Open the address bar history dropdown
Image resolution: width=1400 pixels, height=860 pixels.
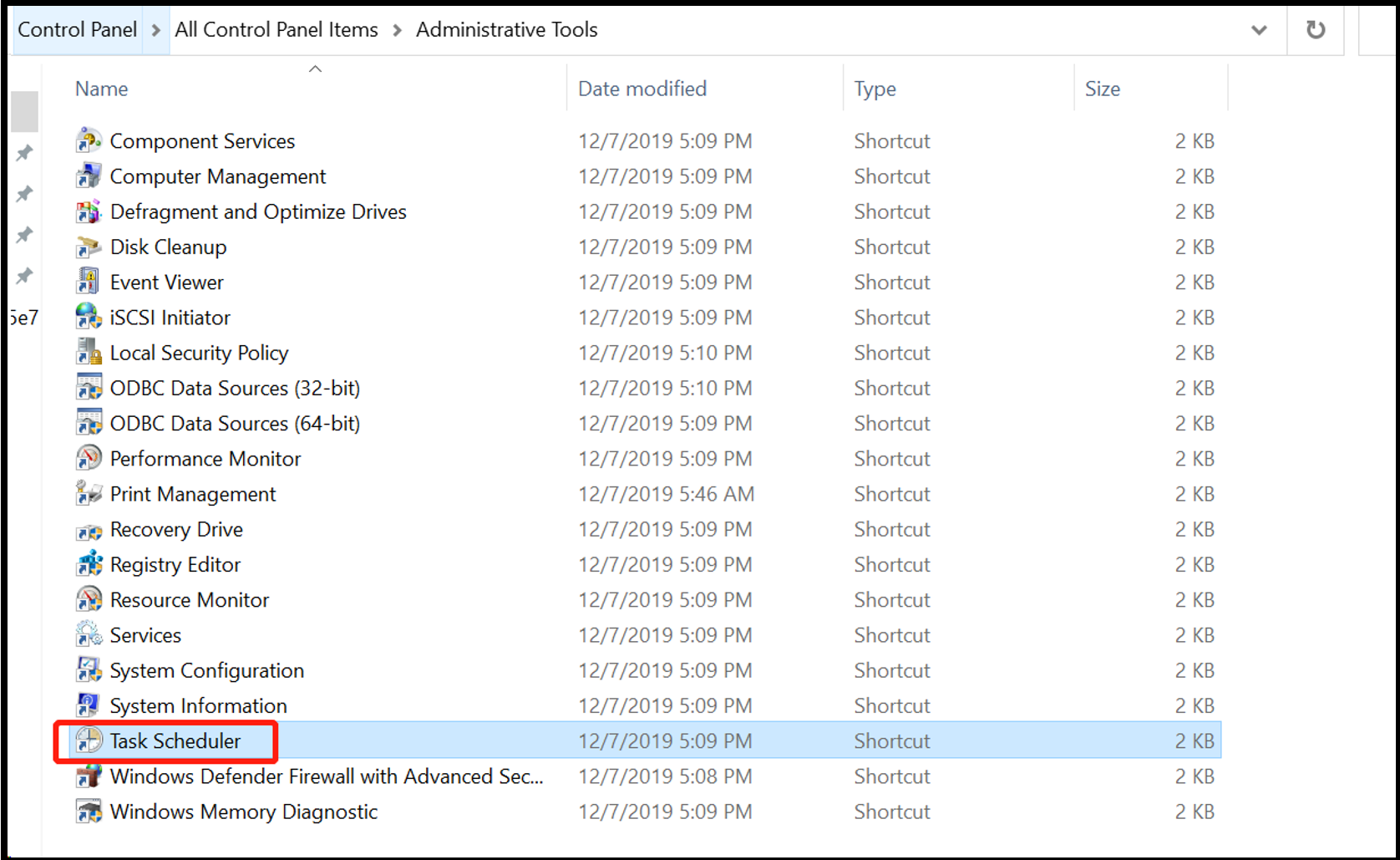(x=1259, y=30)
